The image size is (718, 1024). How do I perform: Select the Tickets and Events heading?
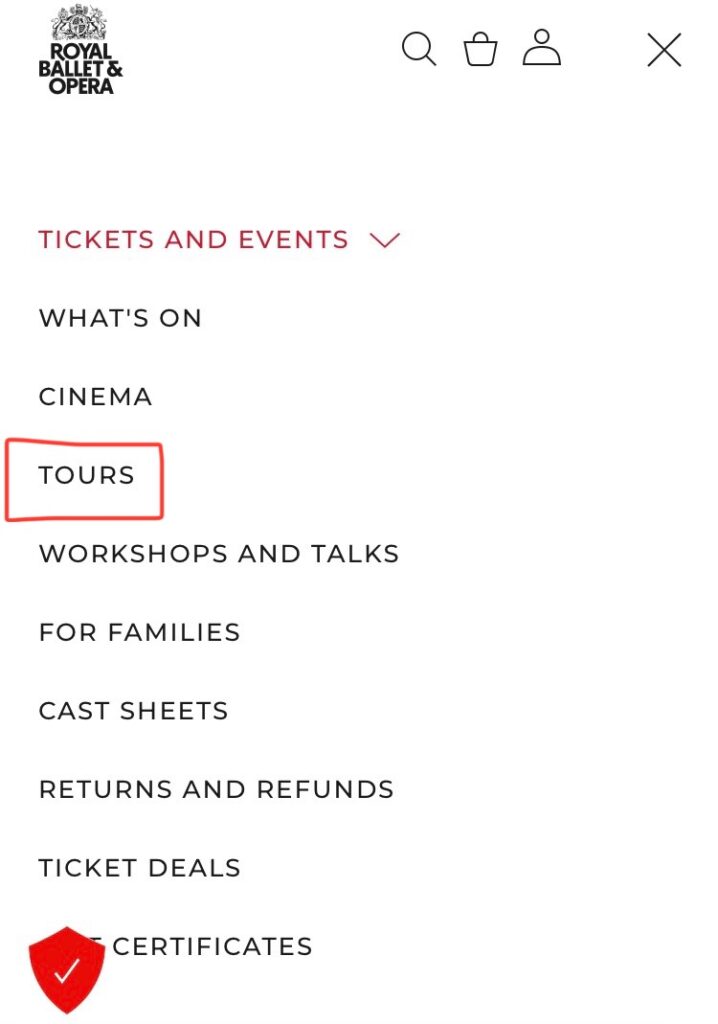point(193,240)
